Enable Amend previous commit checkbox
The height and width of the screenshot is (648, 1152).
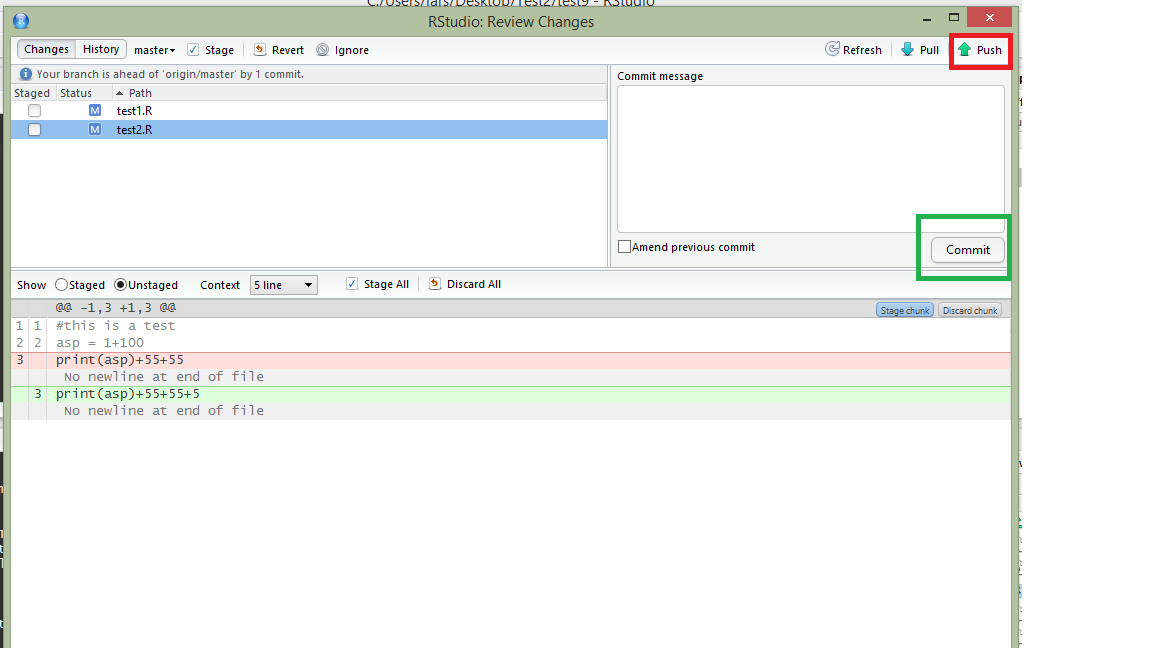point(624,247)
